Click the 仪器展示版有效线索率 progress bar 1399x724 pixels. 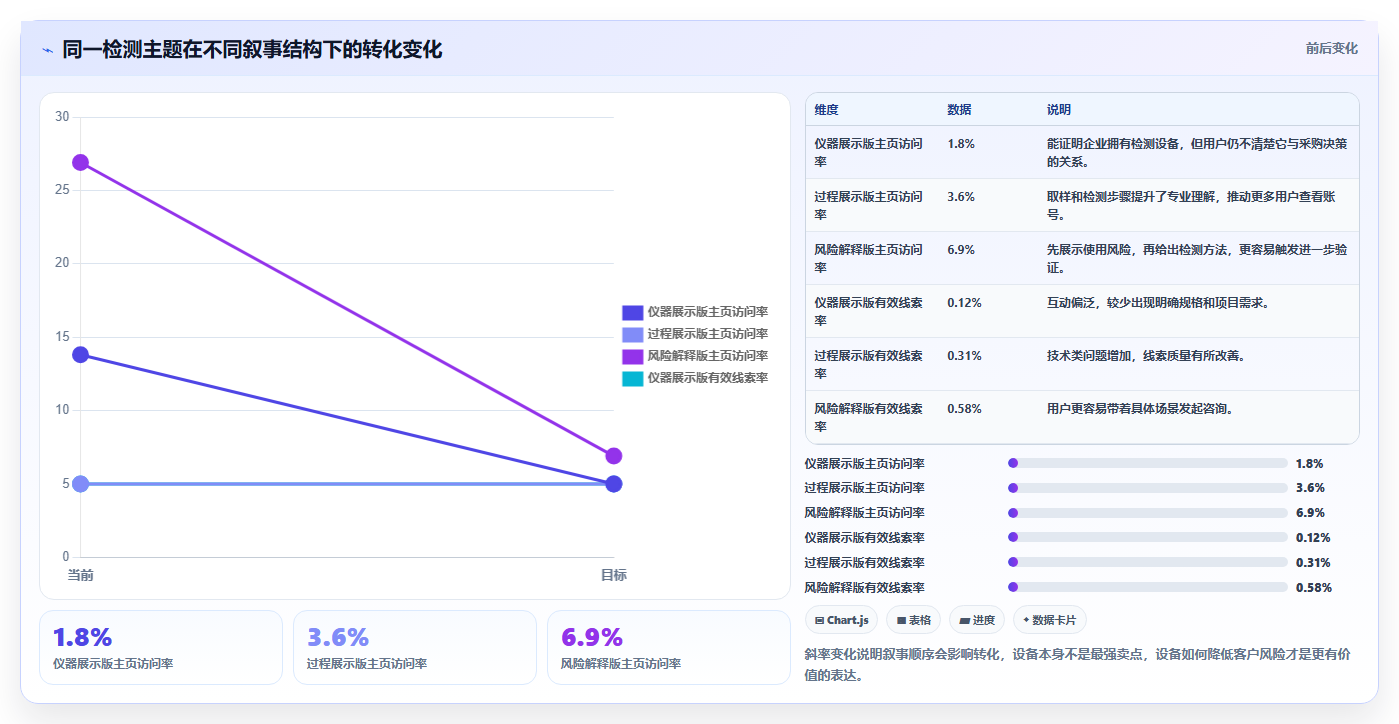tap(1147, 537)
